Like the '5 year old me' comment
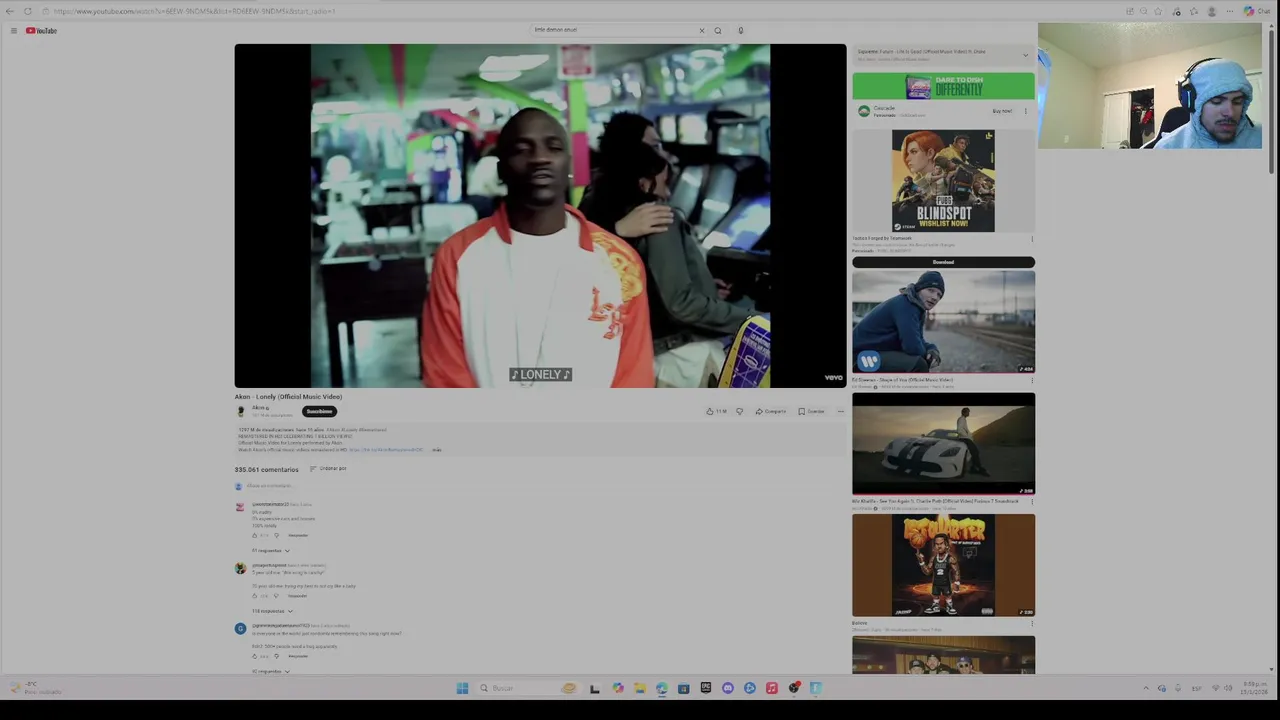 (x=255, y=596)
